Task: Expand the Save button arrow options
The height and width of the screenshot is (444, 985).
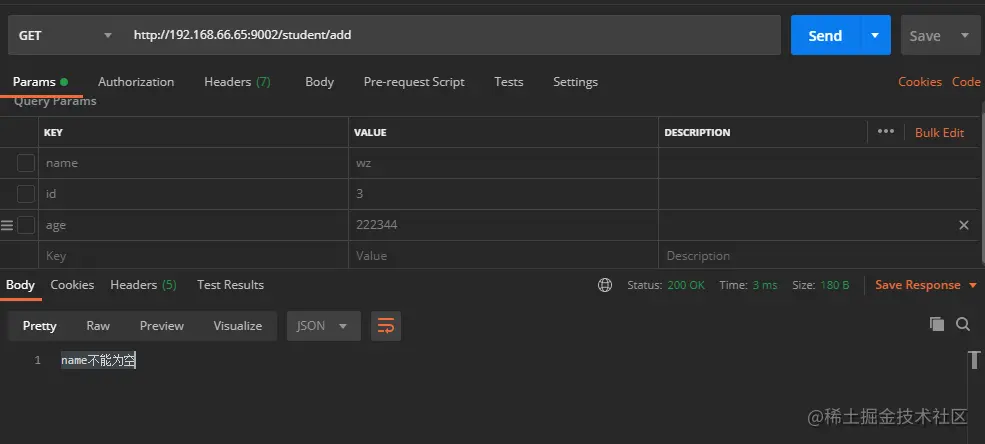Action: [x=965, y=35]
